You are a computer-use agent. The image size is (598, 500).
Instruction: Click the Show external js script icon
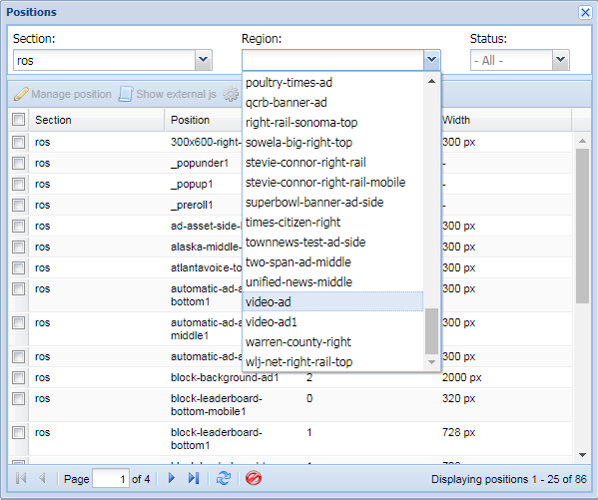point(125,94)
